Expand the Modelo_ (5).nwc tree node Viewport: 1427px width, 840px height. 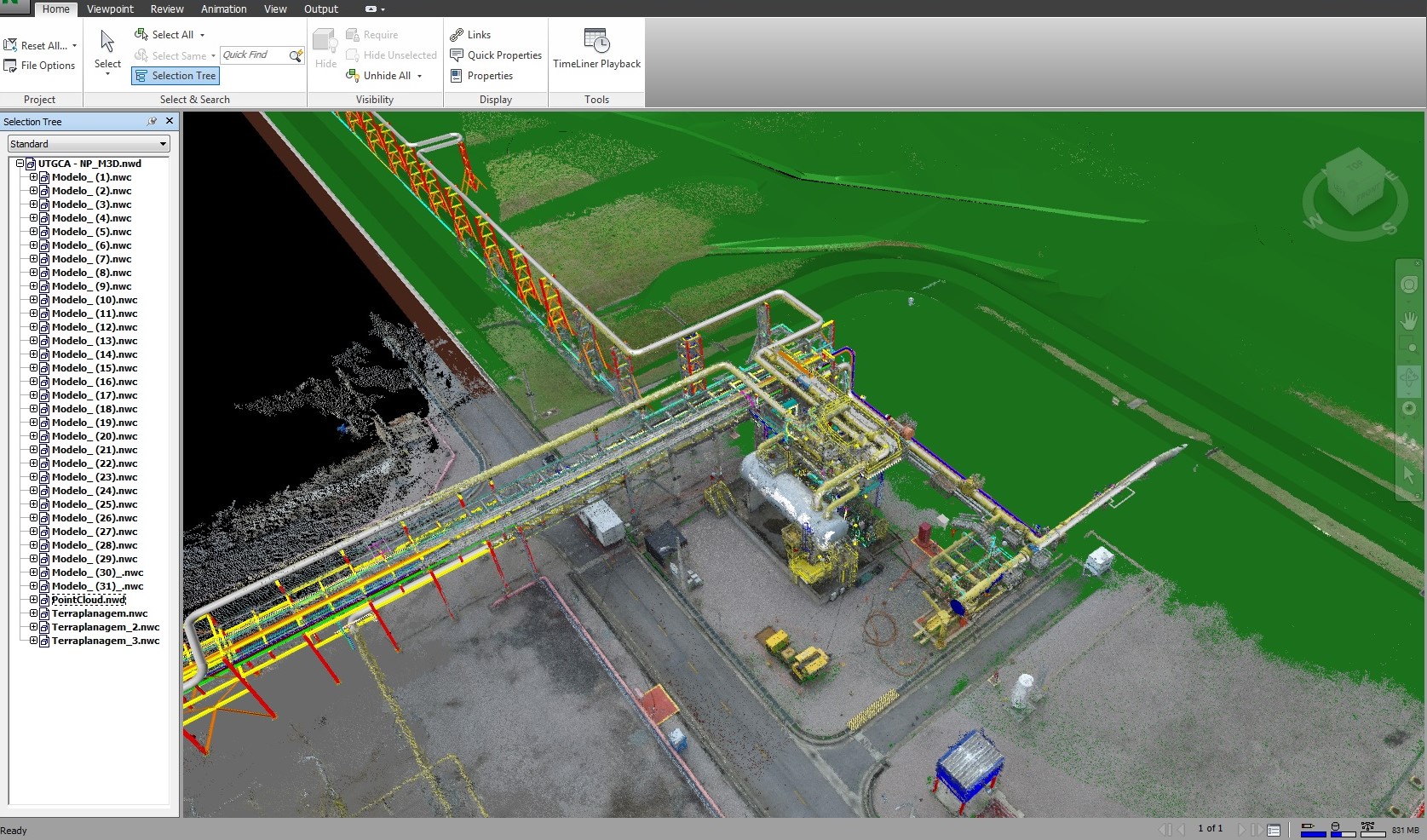pyautogui.click(x=34, y=232)
